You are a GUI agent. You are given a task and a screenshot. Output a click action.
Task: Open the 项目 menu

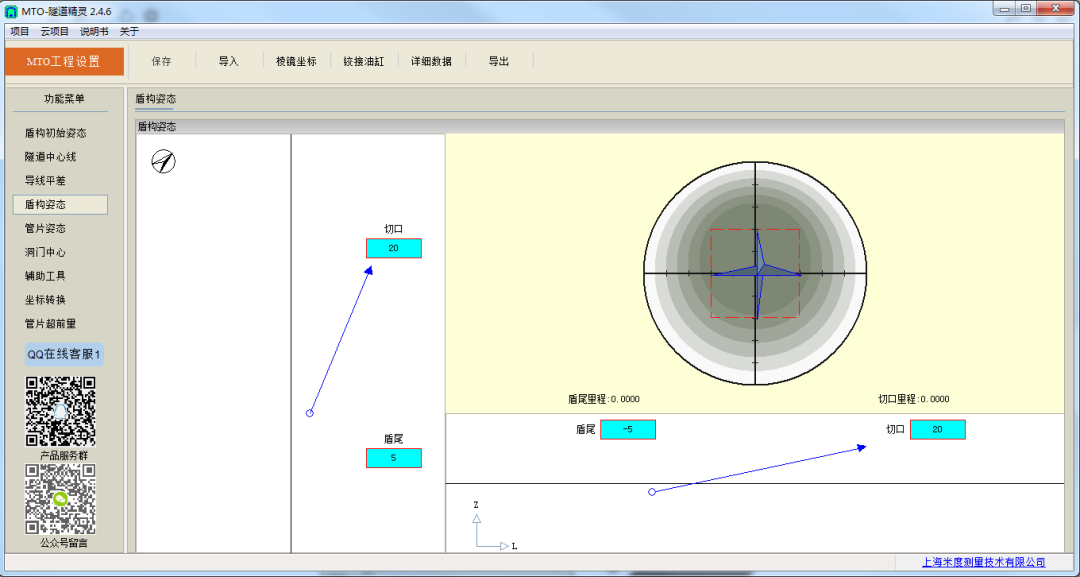(20, 31)
